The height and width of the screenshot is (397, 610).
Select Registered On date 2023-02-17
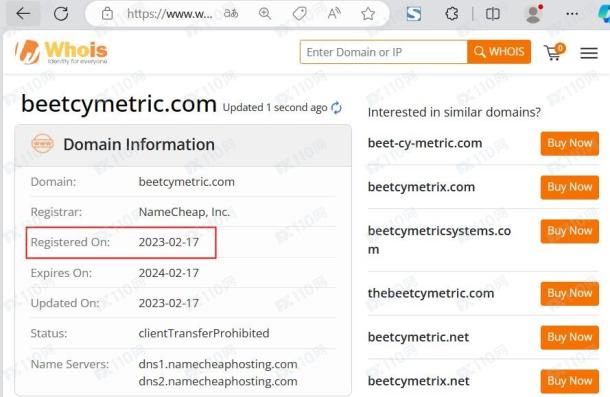tap(169, 242)
